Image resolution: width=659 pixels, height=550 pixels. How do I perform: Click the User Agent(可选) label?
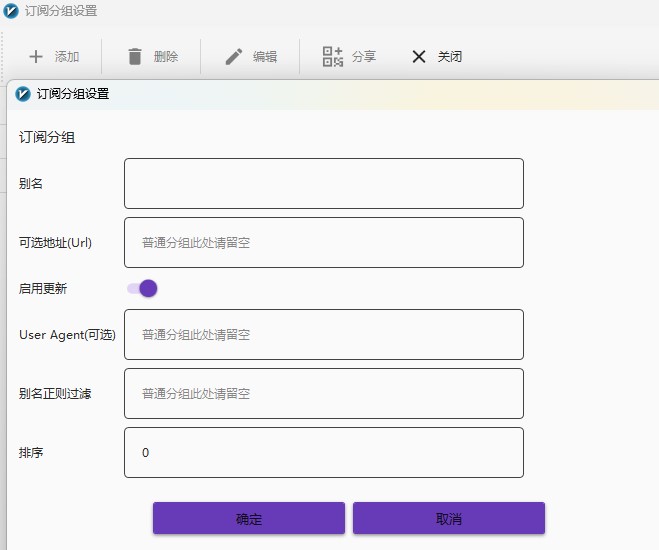coord(67,335)
